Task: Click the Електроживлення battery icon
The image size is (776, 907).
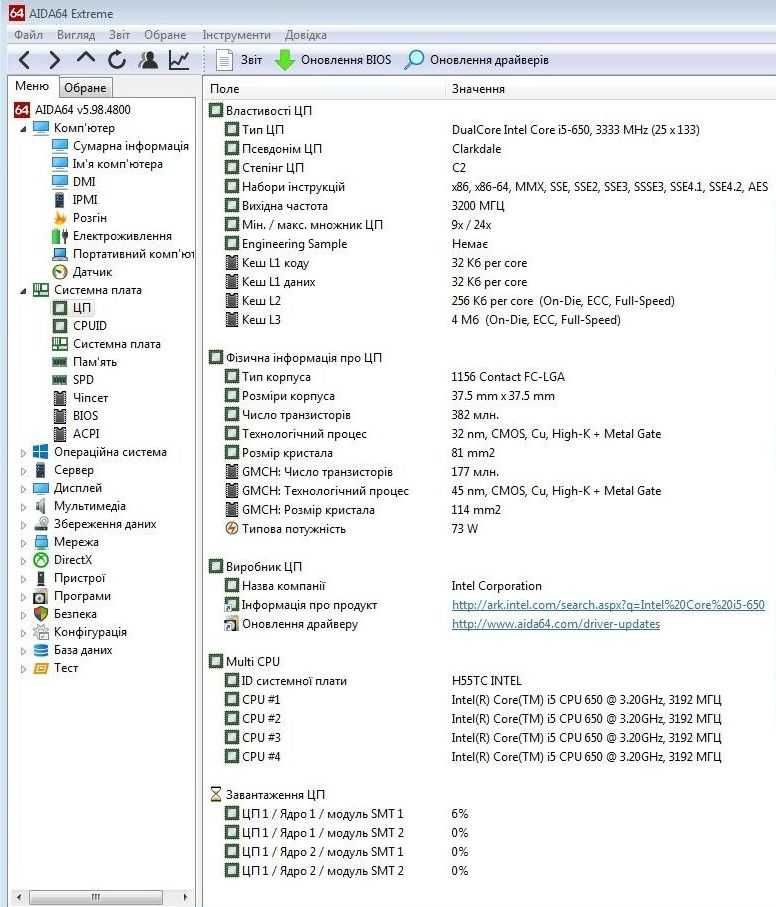Action: (60, 236)
